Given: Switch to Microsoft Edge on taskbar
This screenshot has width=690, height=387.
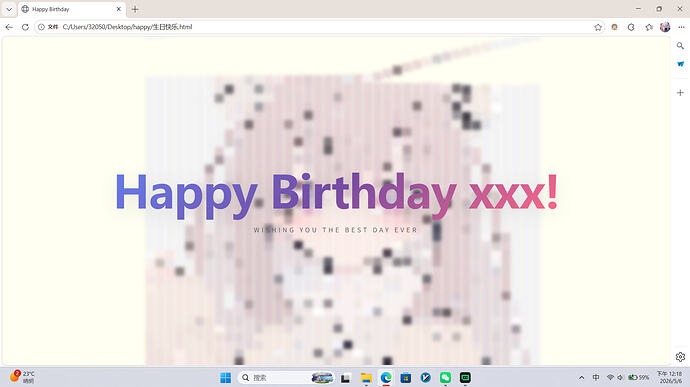Looking at the screenshot, I should click(x=386, y=377).
